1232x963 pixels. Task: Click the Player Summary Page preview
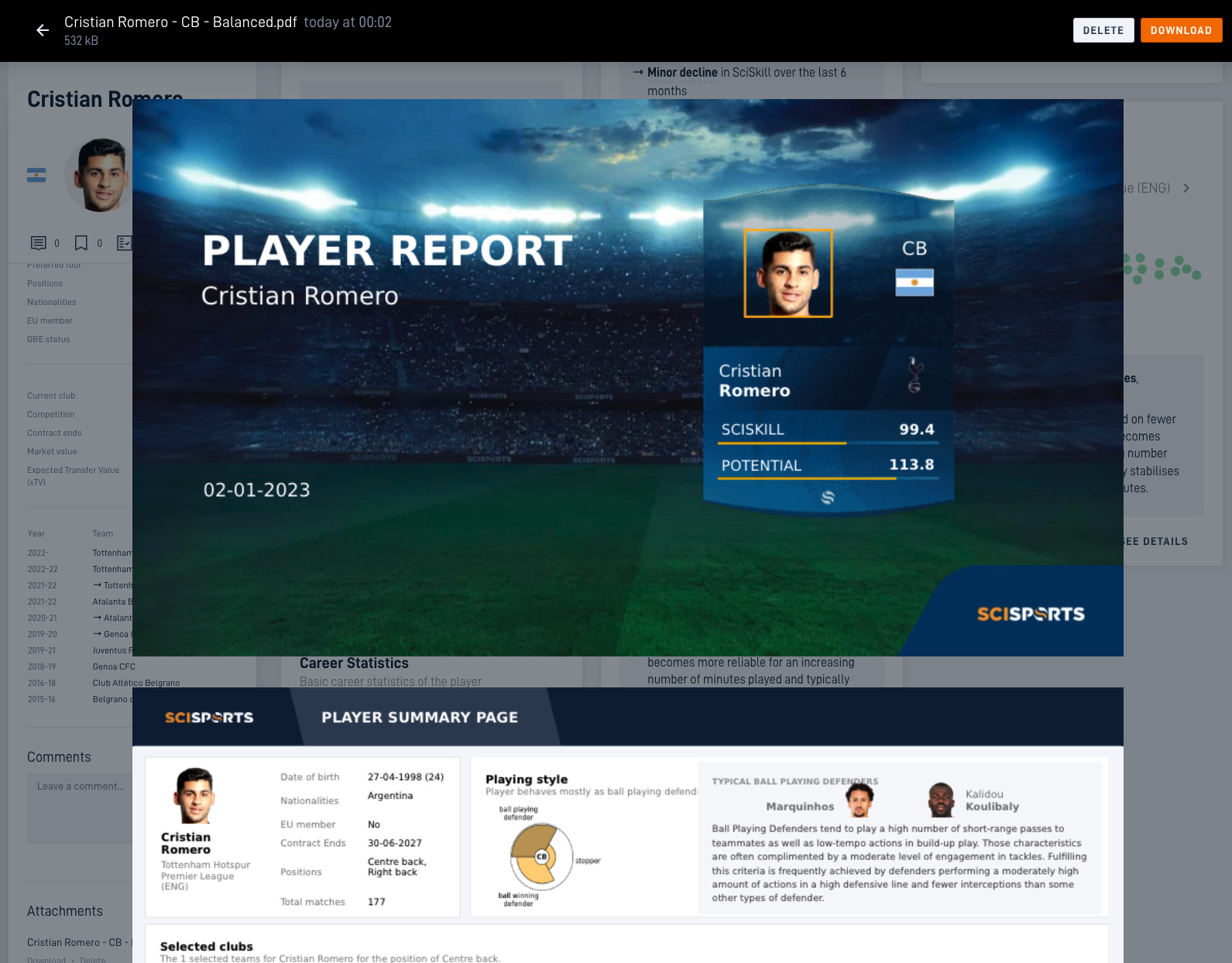pos(628,825)
